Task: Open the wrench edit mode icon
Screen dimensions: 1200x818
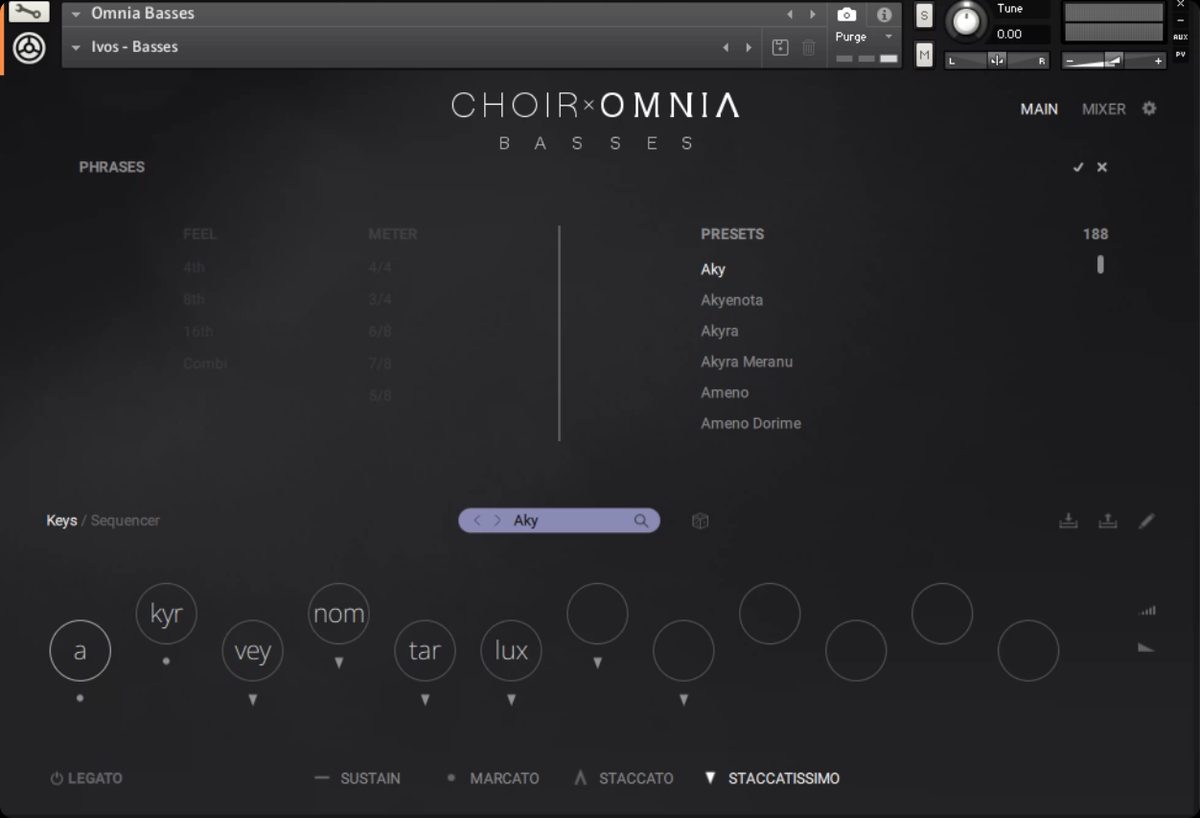Action: tap(29, 12)
